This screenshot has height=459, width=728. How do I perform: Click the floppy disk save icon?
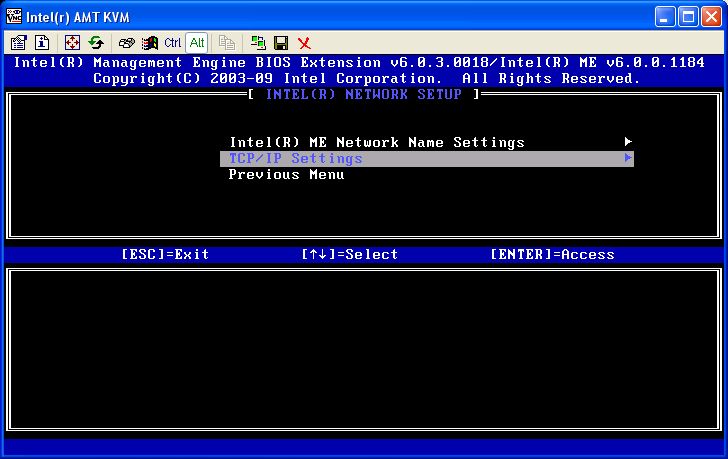click(281, 43)
